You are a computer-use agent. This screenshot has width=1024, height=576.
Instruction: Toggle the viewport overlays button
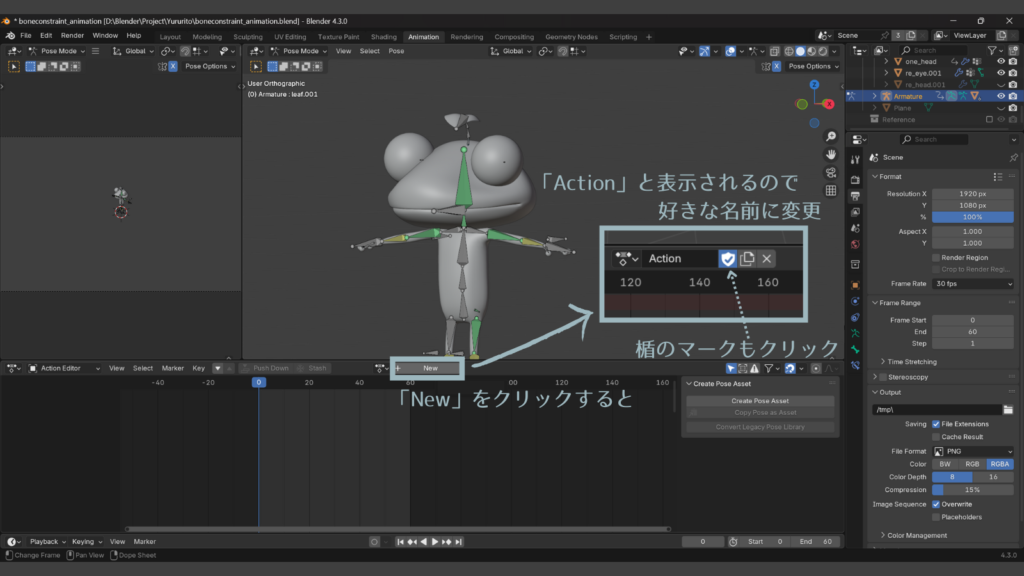click(730, 51)
